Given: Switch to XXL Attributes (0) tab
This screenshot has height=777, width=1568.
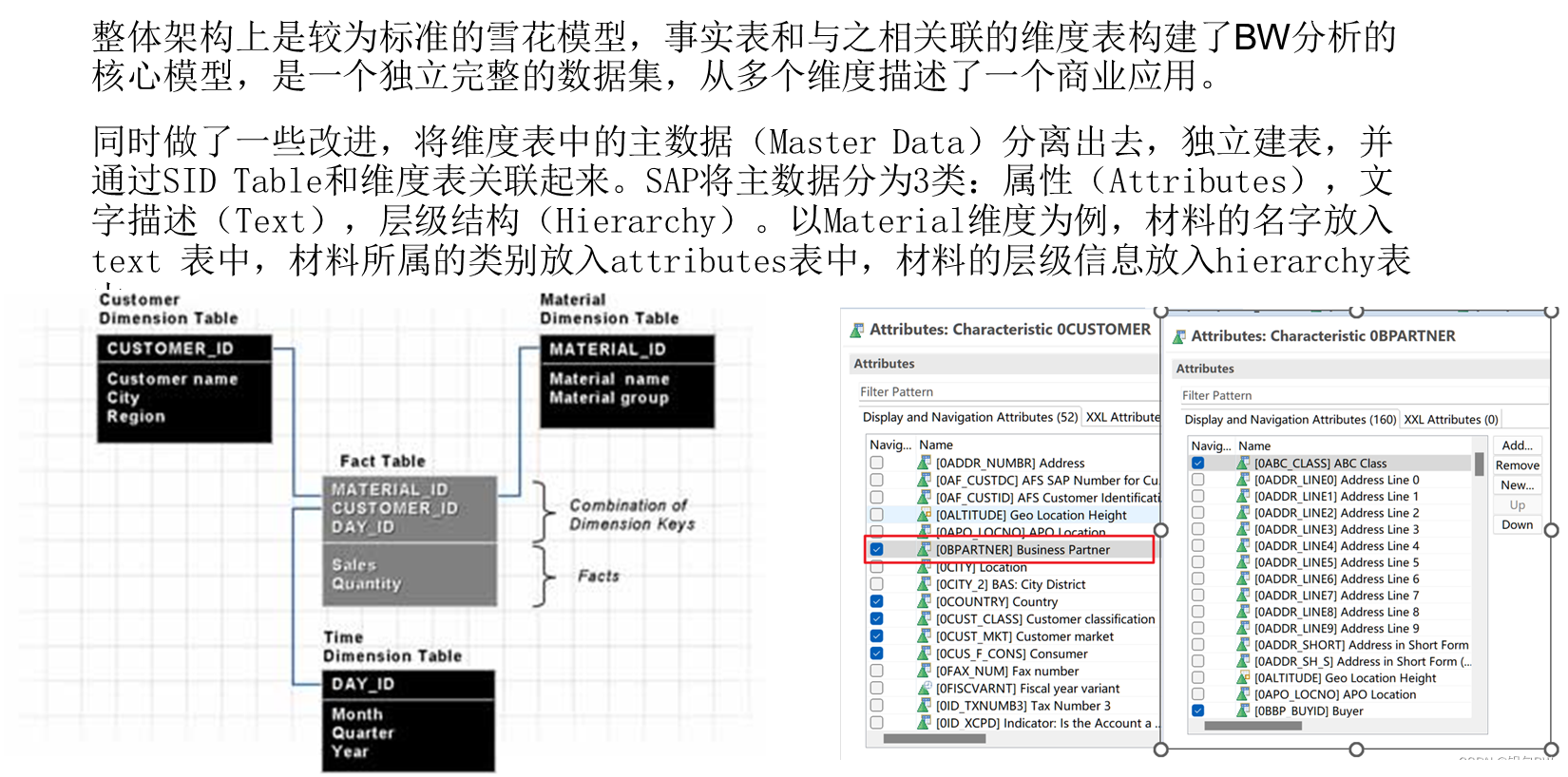Looking at the screenshot, I should [x=1451, y=419].
